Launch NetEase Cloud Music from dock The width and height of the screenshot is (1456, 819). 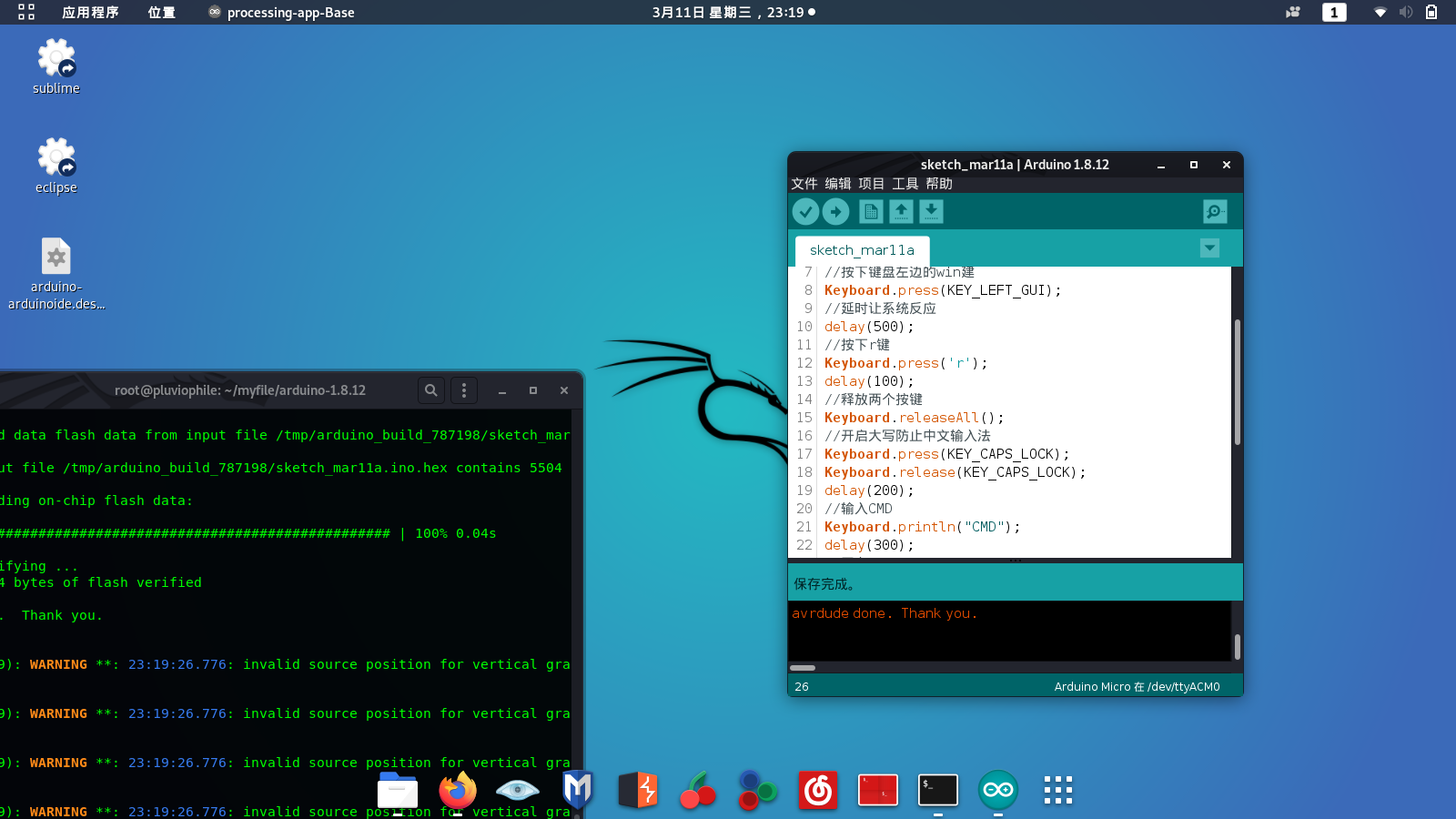pos(818,790)
